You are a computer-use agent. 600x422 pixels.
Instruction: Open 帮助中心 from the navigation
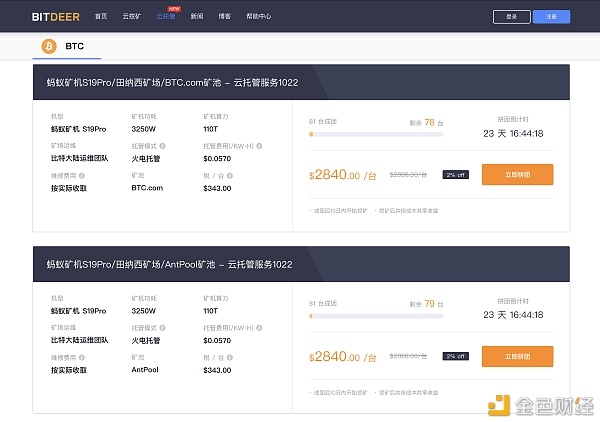coord(259,16)
